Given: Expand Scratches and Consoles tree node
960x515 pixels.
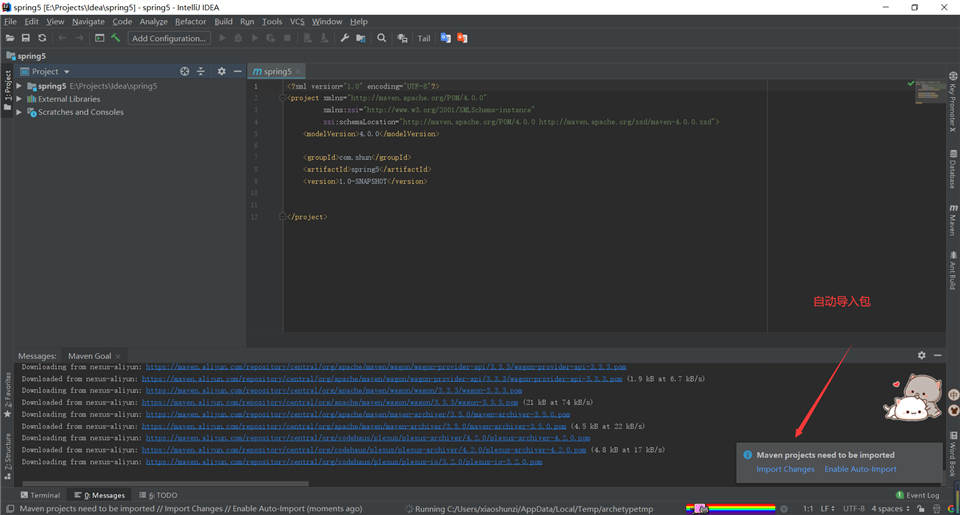Looking at the screenshot, I should [19, 112].
